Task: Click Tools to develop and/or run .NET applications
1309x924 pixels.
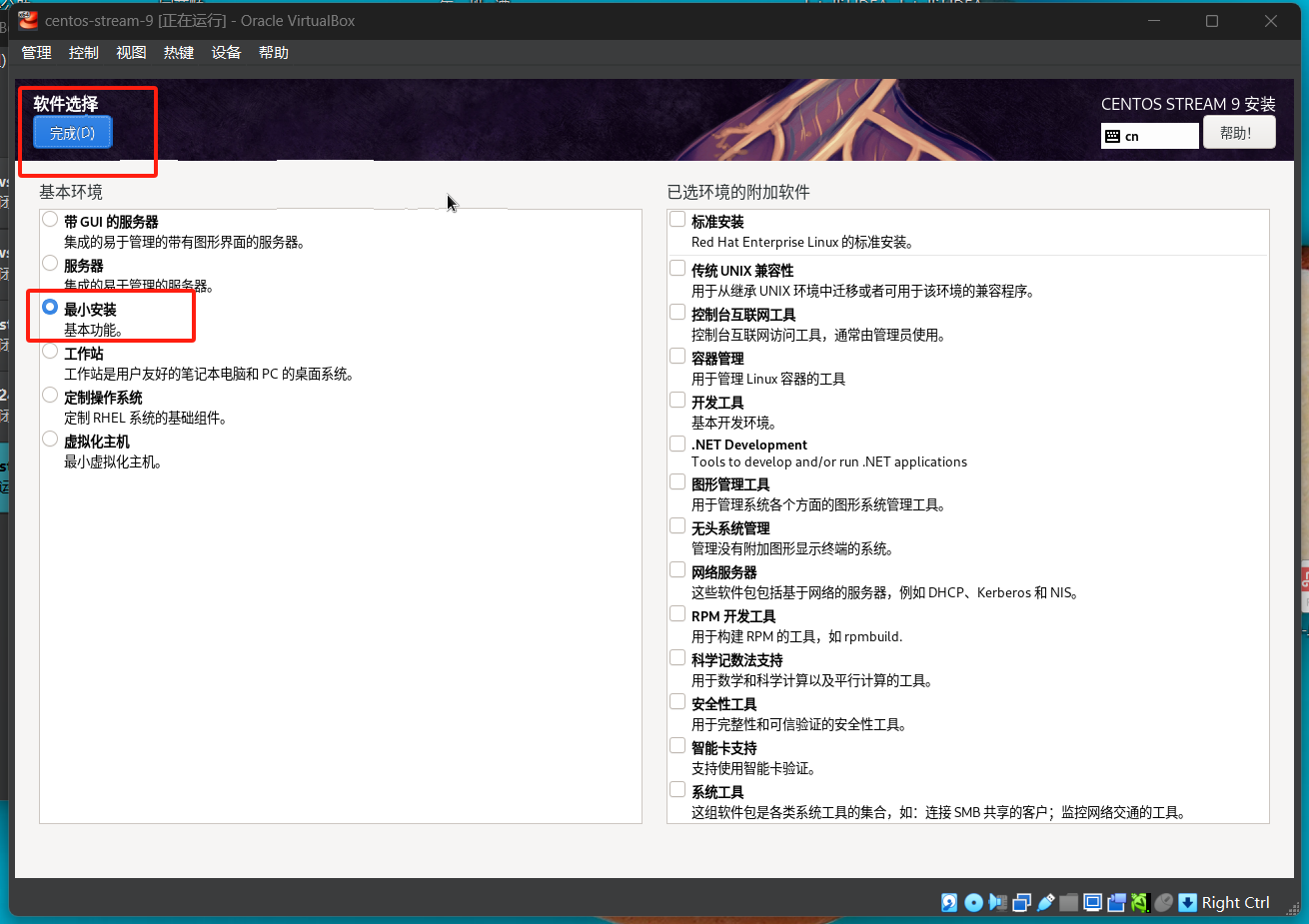Action: (829, 462)
